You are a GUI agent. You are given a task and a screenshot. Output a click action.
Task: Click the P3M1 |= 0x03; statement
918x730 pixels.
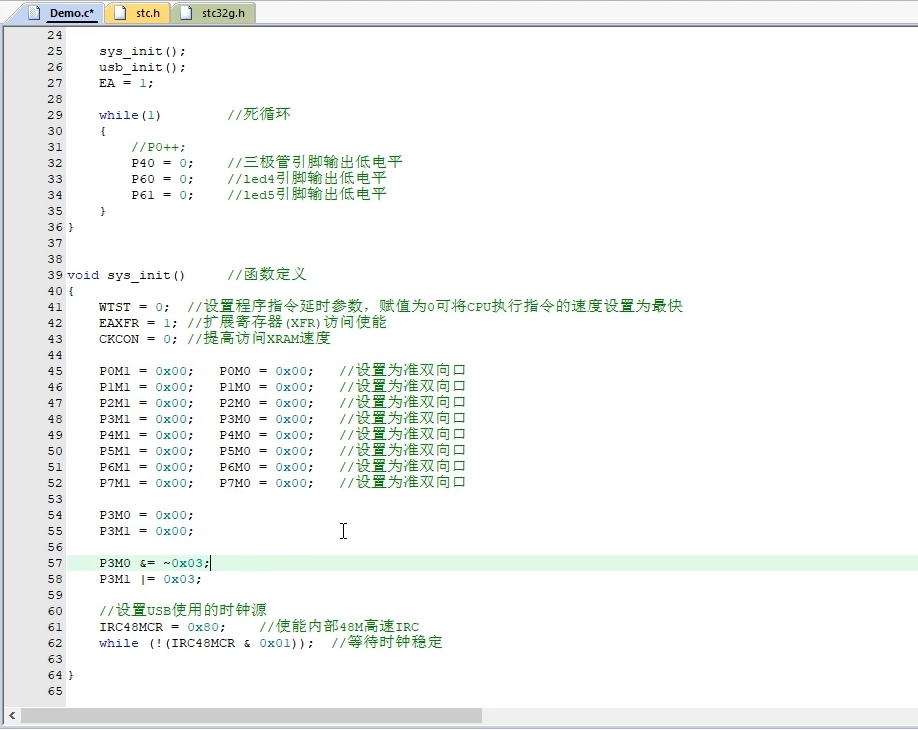[x=150, y=579]
